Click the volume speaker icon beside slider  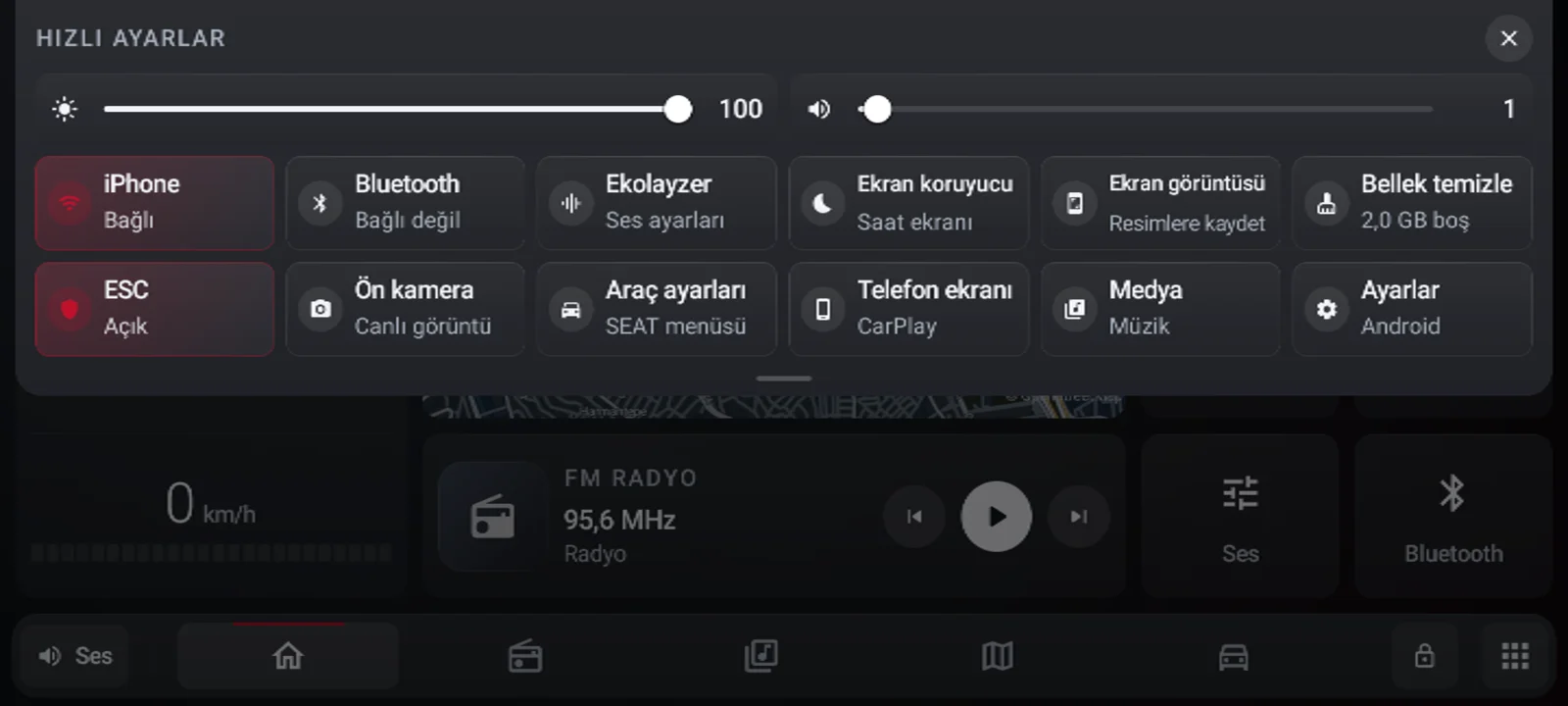tap(819, 109)
